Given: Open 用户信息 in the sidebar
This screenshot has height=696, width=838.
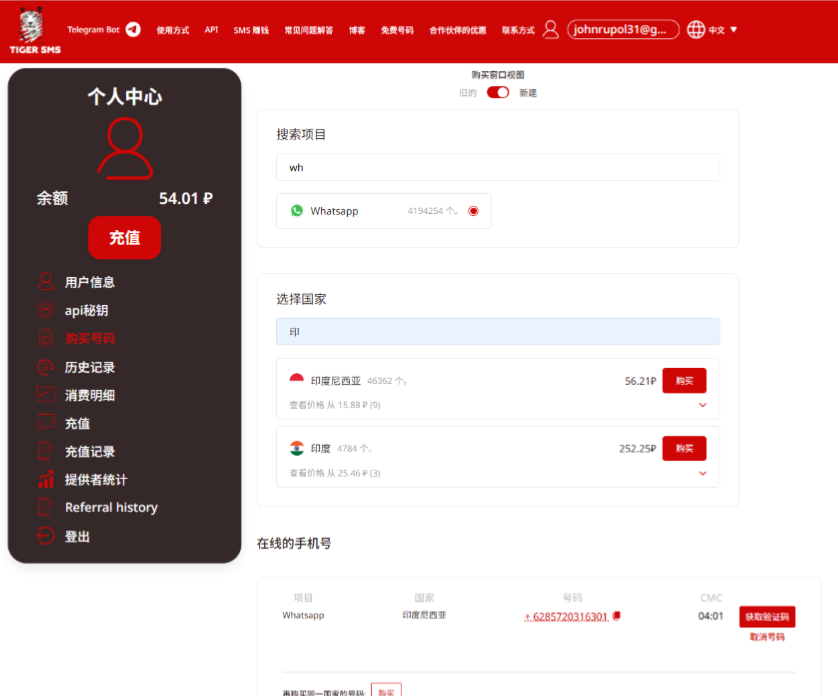Looking at the screenshot, I should pyautogui.click(x=90, y=282).
